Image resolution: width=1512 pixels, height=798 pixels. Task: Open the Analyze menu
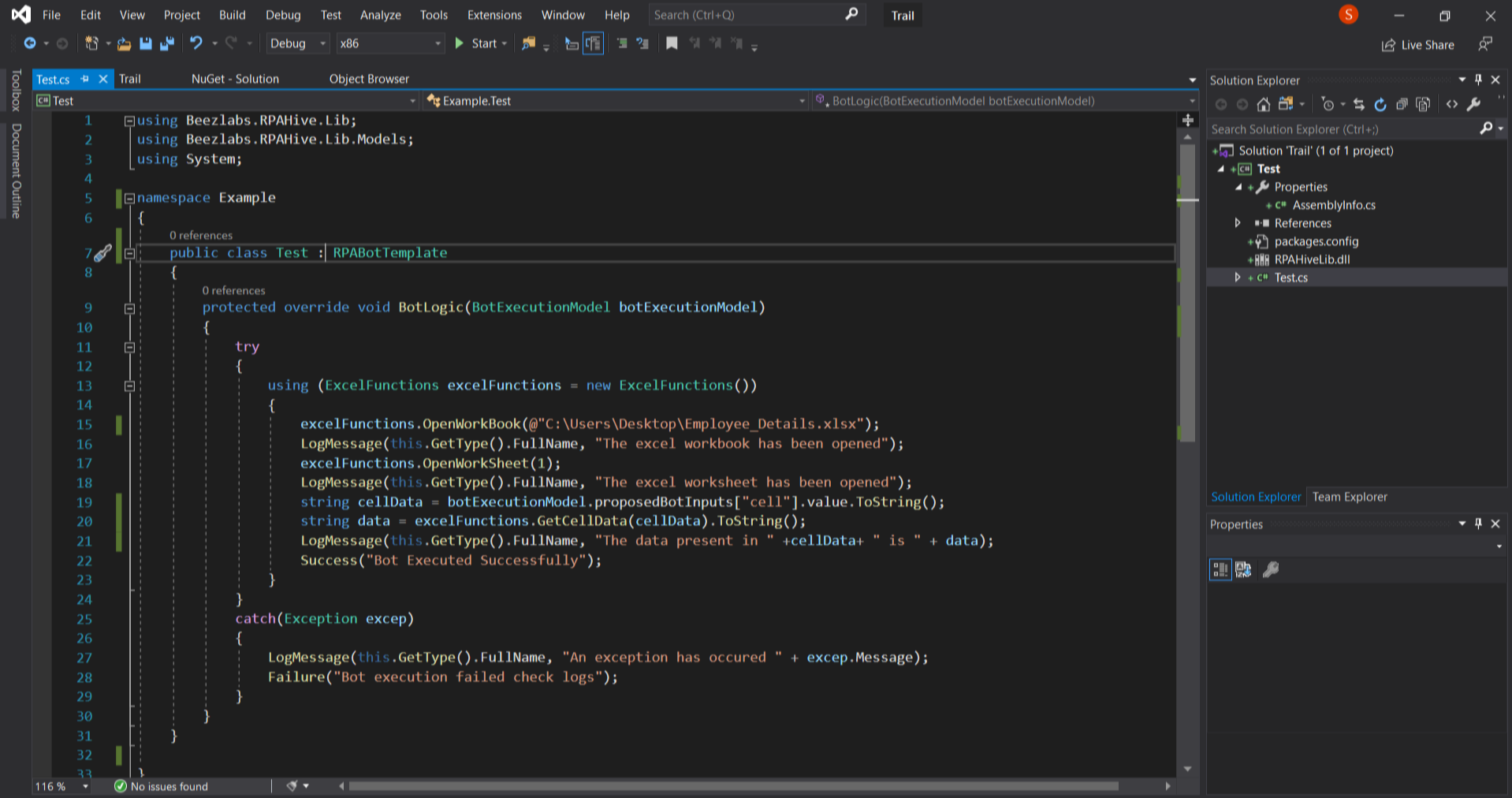[381, 15]
